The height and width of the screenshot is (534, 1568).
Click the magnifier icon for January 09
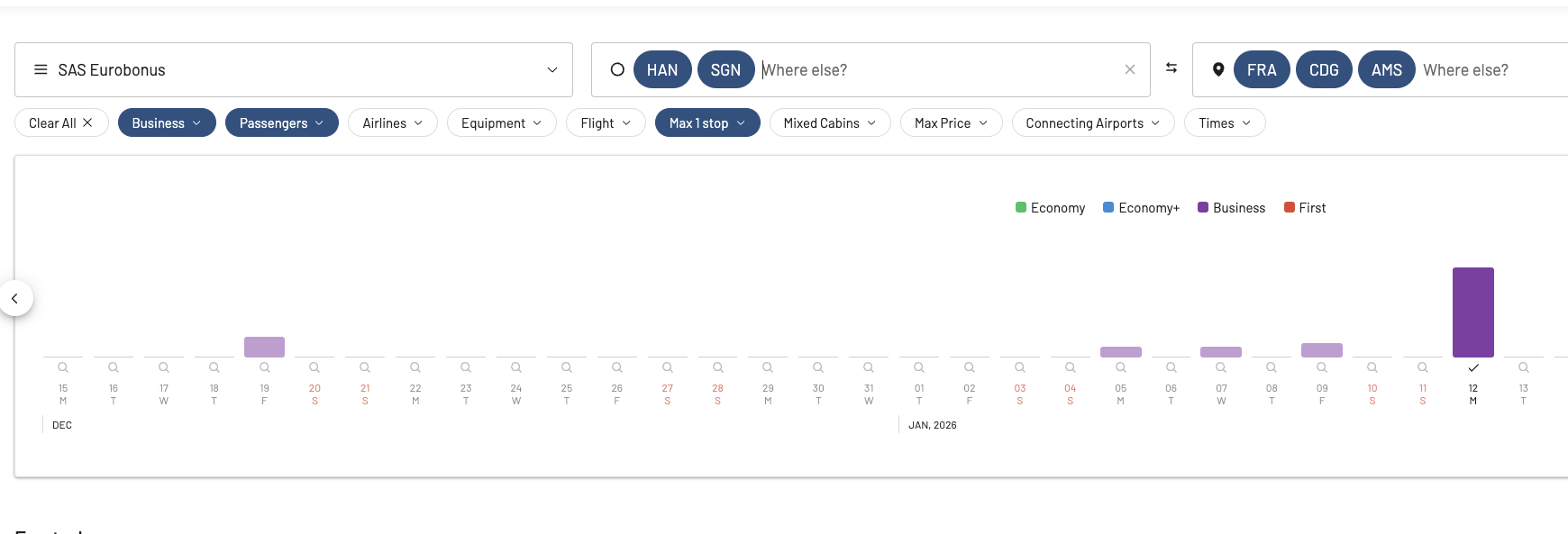point(1321,367)
